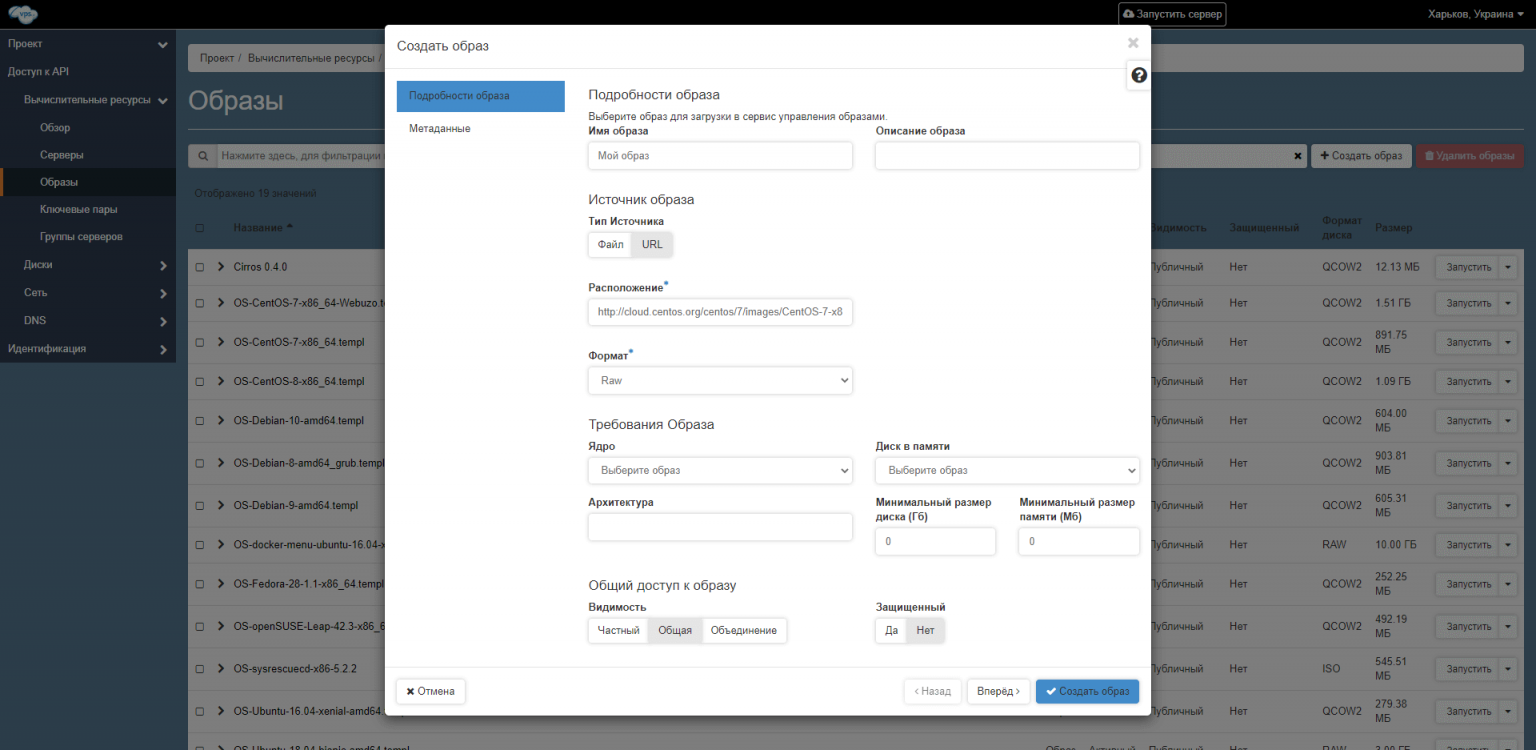Click the Удалить образы button
1536x750 pixels.
pyautogui.click(x=1469, y=156)
